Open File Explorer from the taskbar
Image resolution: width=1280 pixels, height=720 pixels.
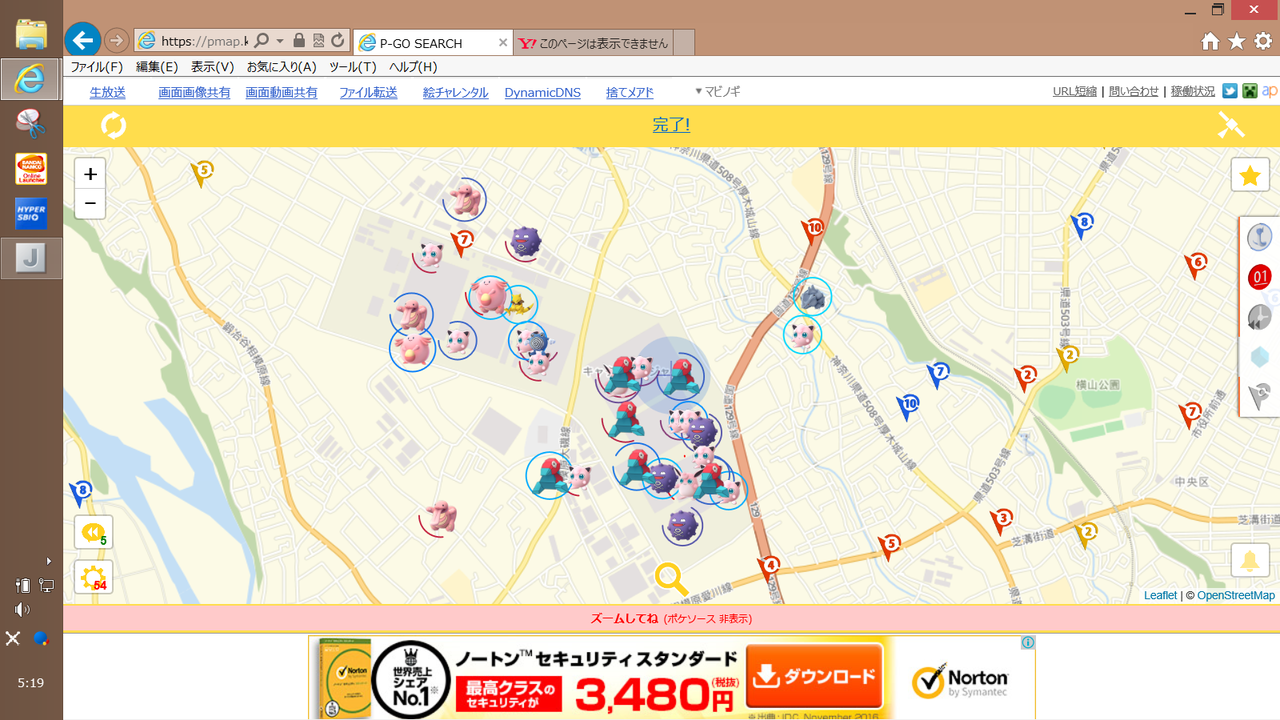point(31,34)
